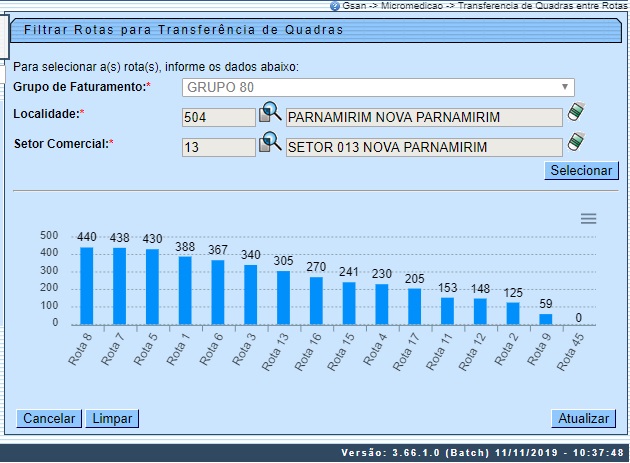
Task: Click the Rota 8 axis label
Action: (80, 348)
